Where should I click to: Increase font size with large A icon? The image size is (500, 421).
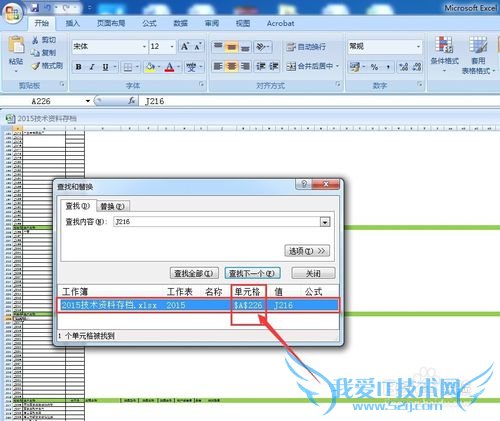pyautogui.click(x=185, y=46)
